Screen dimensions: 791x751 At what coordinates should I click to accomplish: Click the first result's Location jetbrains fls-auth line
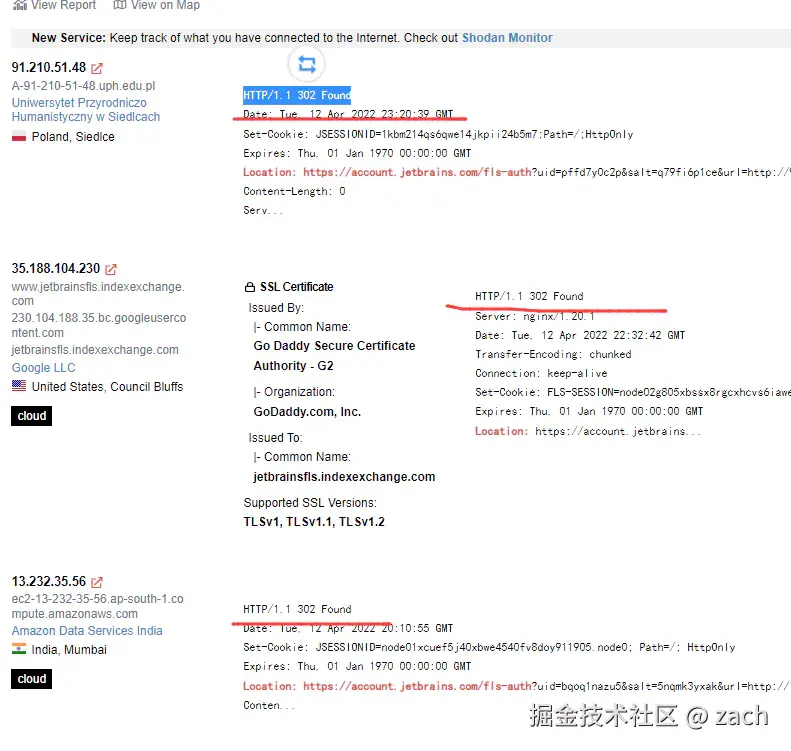click(517, 172)
